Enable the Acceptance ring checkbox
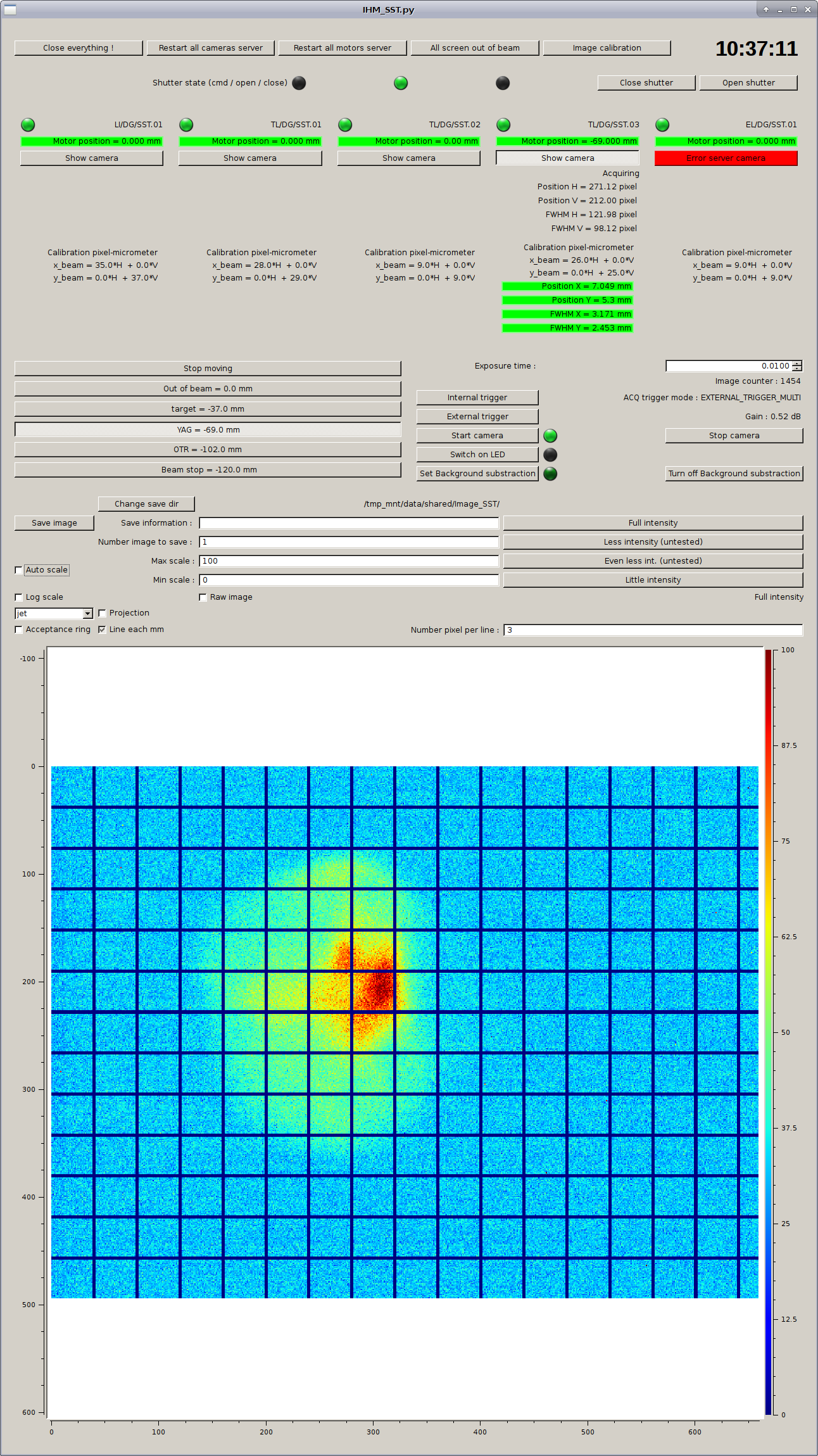 tap(19, 630)
